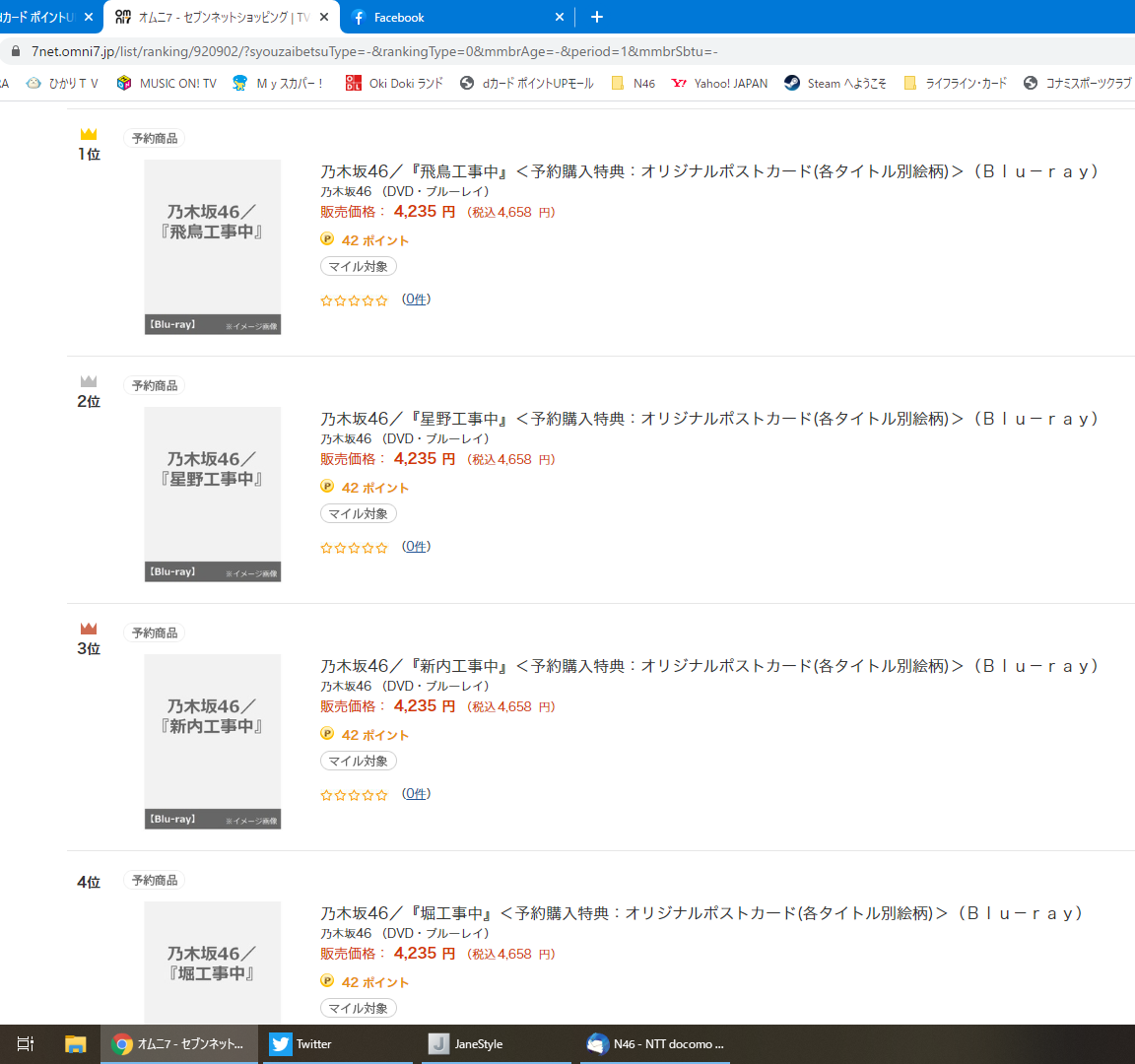Click the 堀工事中 product thumbnail
1135x1064 pixels.
[212, 963]
